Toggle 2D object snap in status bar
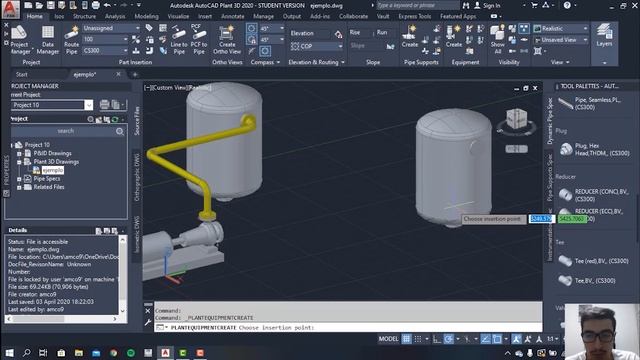The width and height of the screenshot is (640, 360). (497, 339)
